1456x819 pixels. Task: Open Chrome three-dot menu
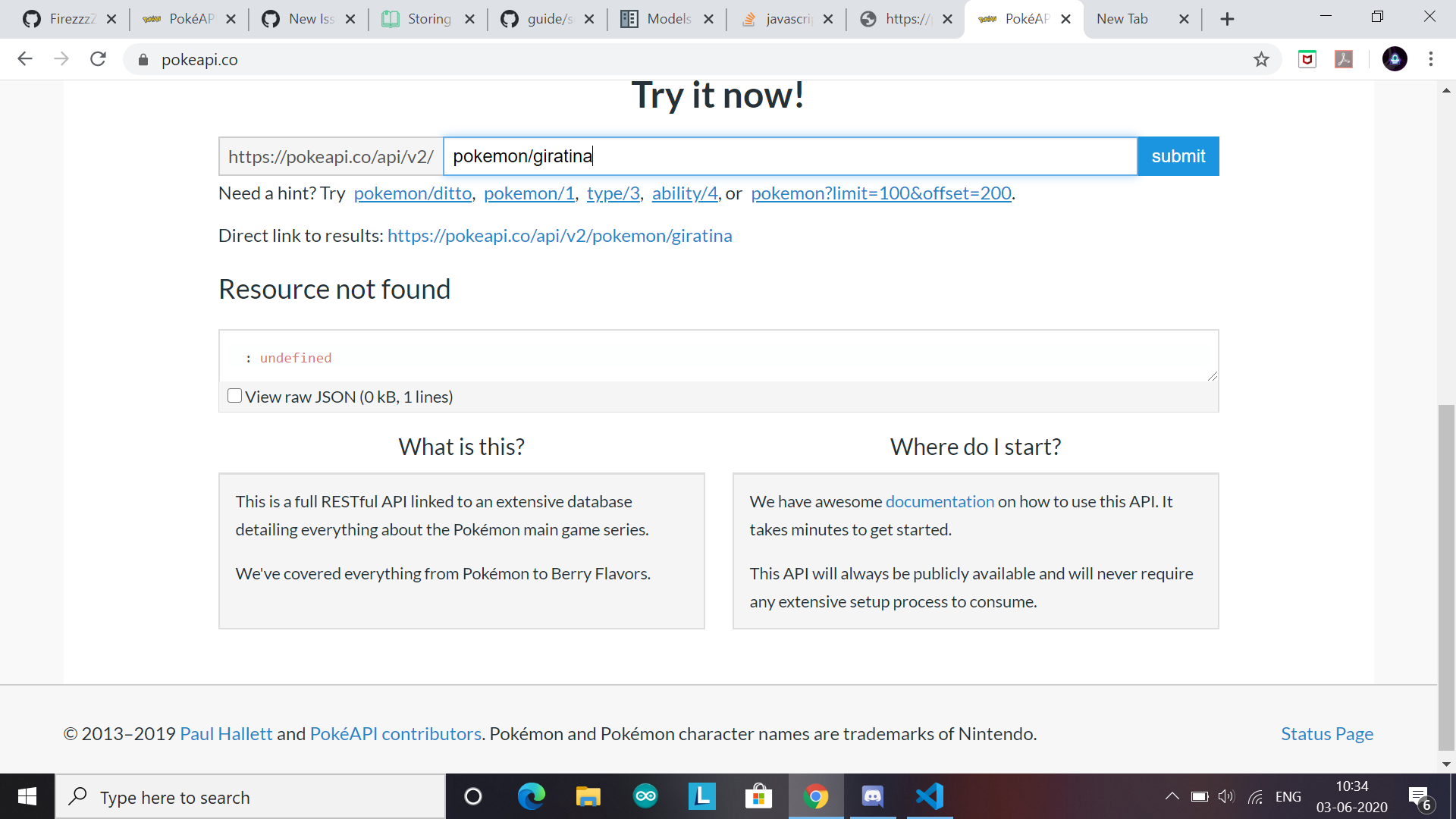tap(1431, 59)
